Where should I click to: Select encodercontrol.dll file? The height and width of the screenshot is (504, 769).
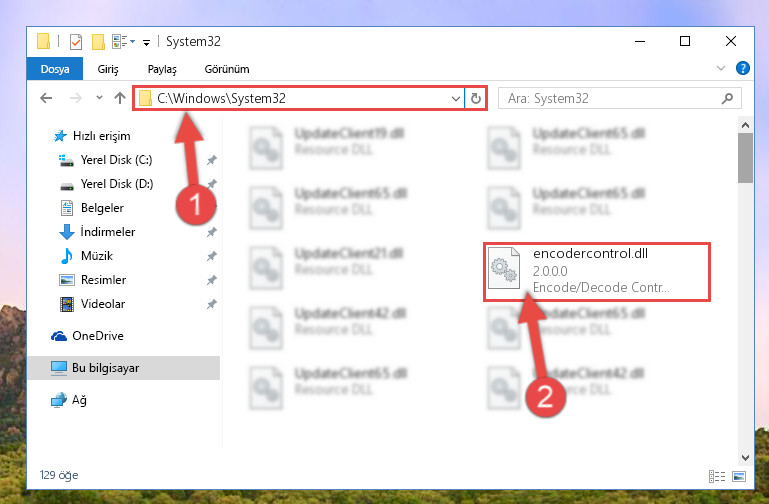coord(596,271)
